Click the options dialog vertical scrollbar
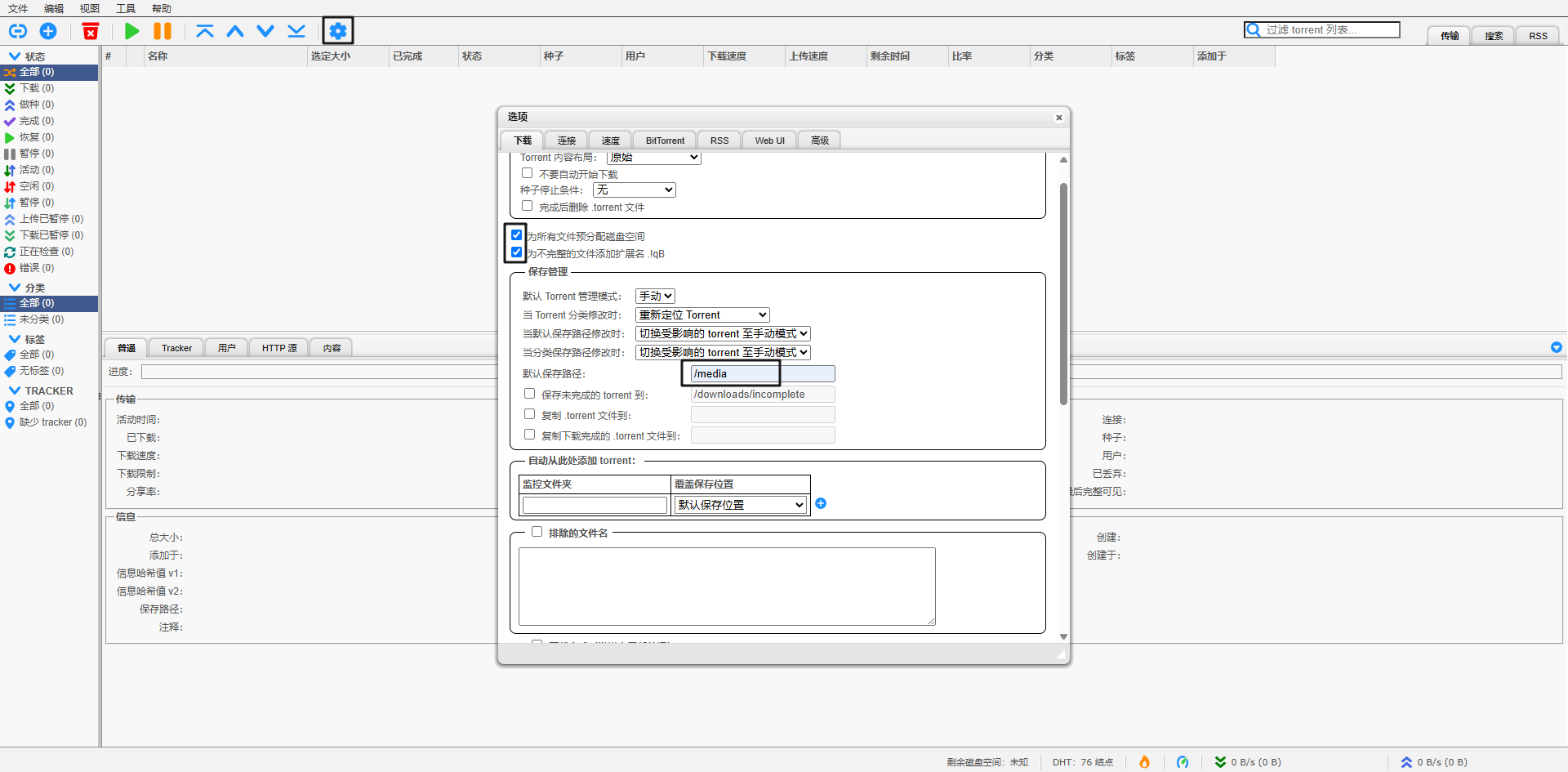The image size is (1568, 772). [x=1063, y=294]
